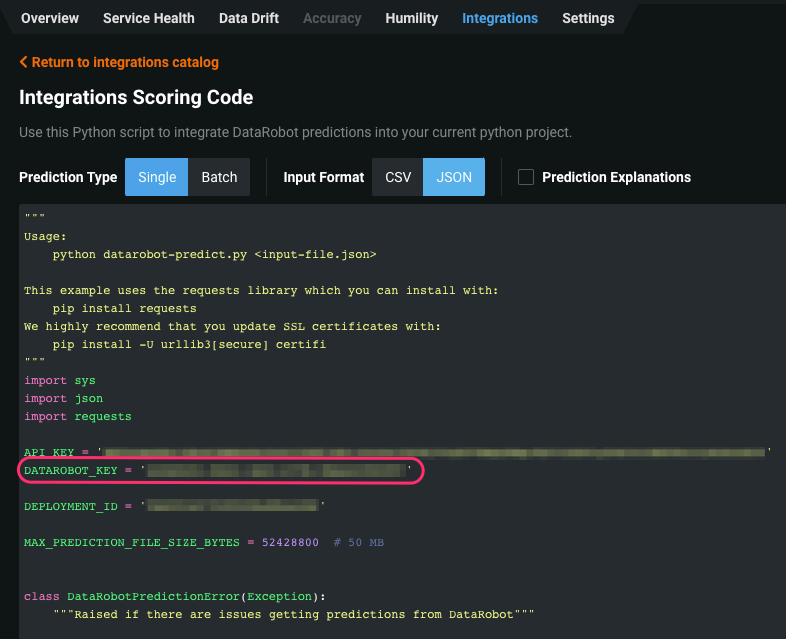This screenshot has height=639, width=786.
Task: Select the grayed-out Accuracy tab
Action: click(x=332, y=18)
